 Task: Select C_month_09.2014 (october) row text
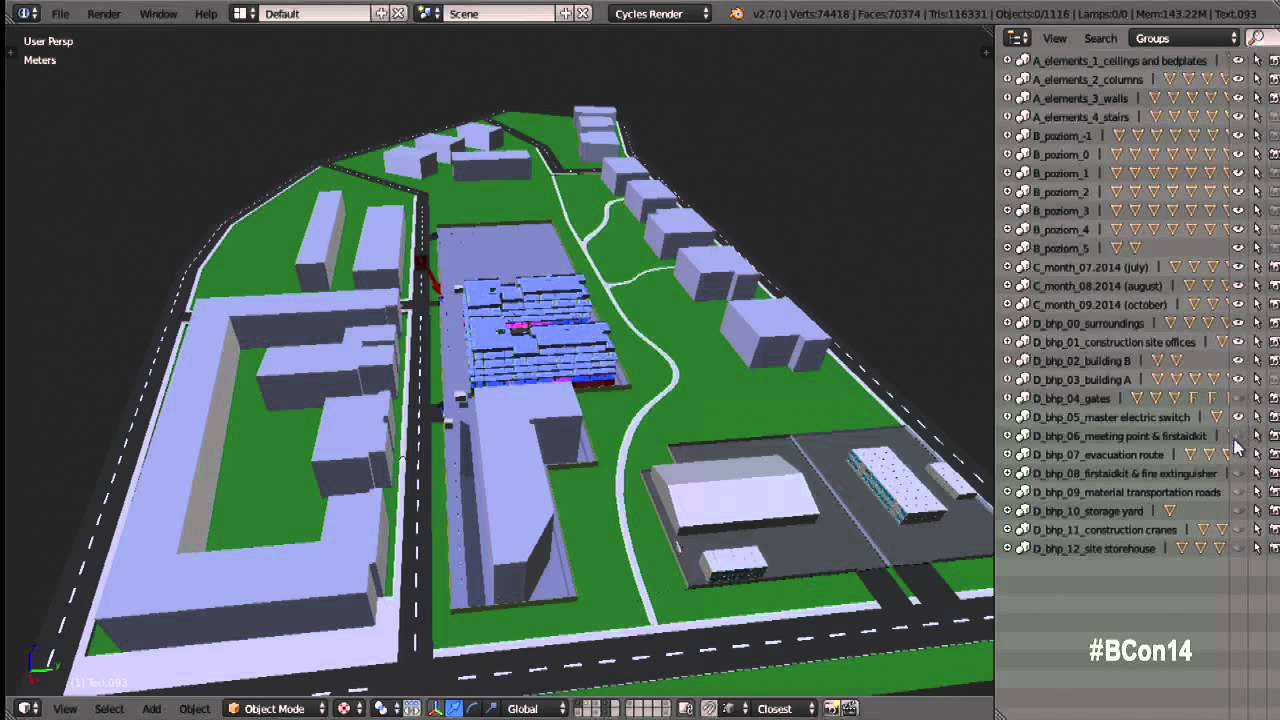coord(1100,305)
